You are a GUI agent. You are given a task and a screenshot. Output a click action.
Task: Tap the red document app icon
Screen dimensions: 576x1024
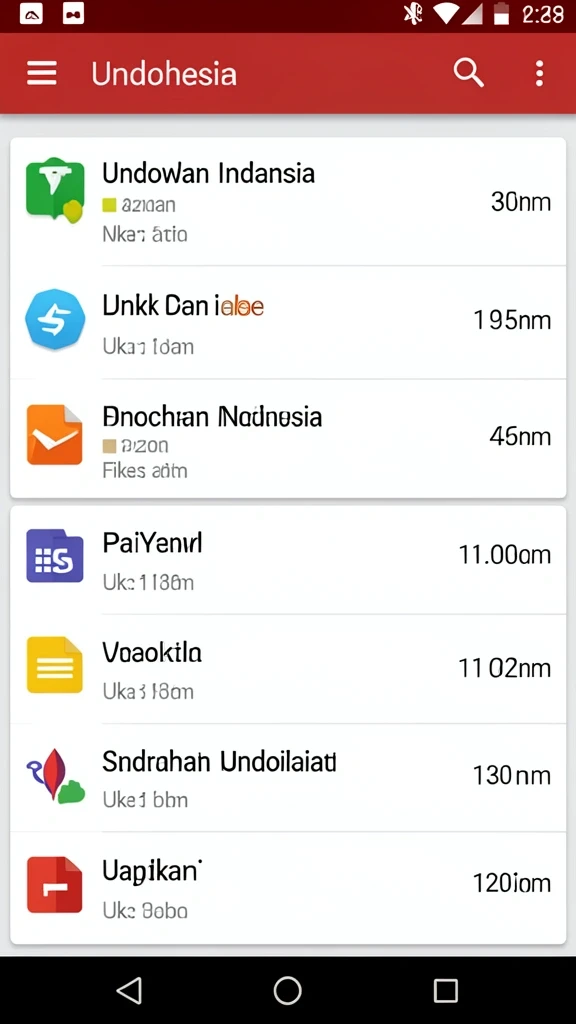55,884
